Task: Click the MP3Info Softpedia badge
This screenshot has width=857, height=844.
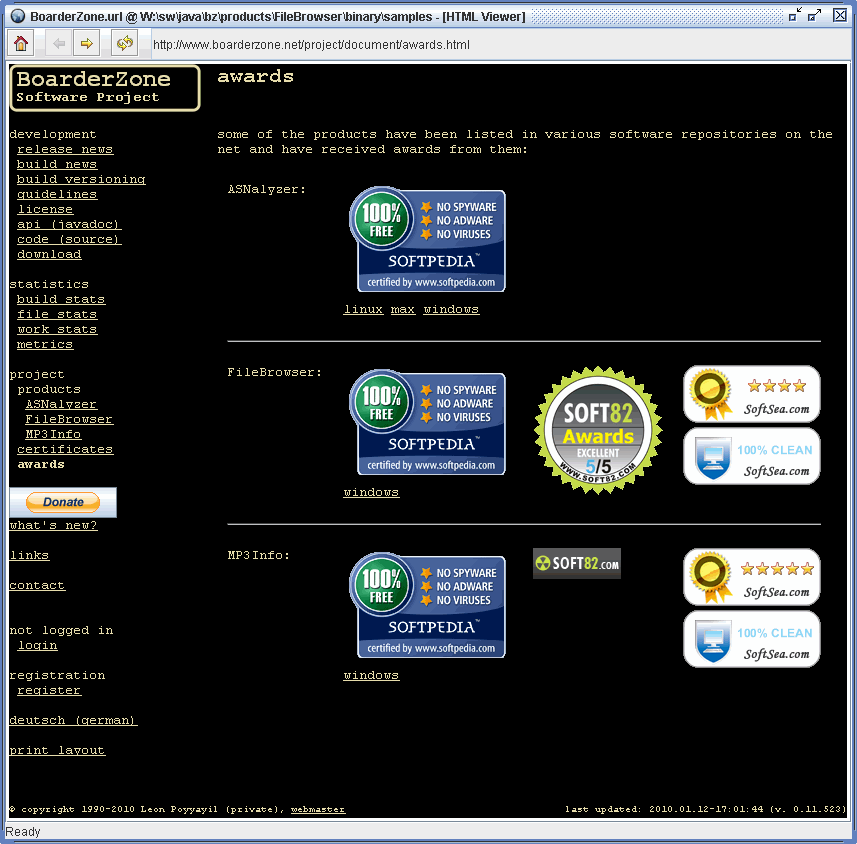Action: coord(427,606)
